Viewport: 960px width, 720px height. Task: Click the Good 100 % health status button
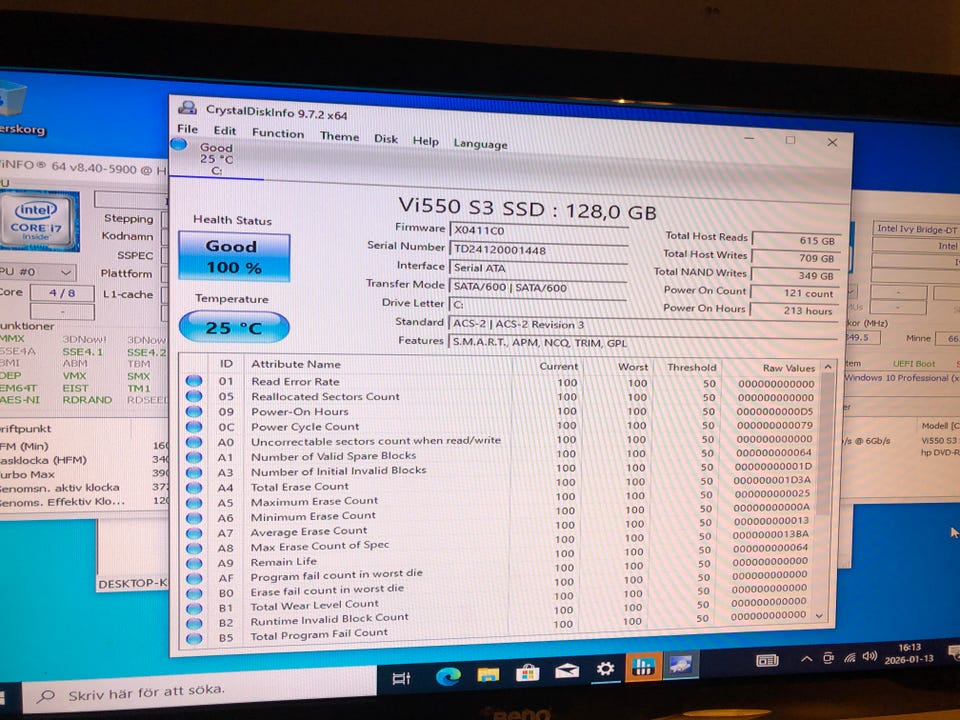tap(233, 257)
